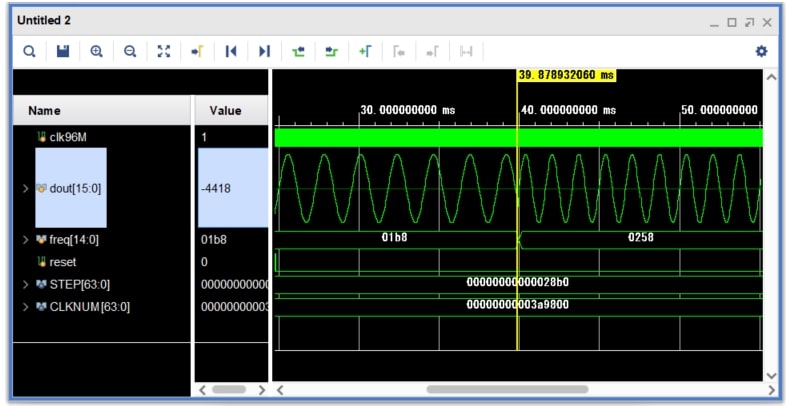This screenshot has height=406, width=787.
Task: Click the Untitled 2 window title
Action: pos(44,21)
